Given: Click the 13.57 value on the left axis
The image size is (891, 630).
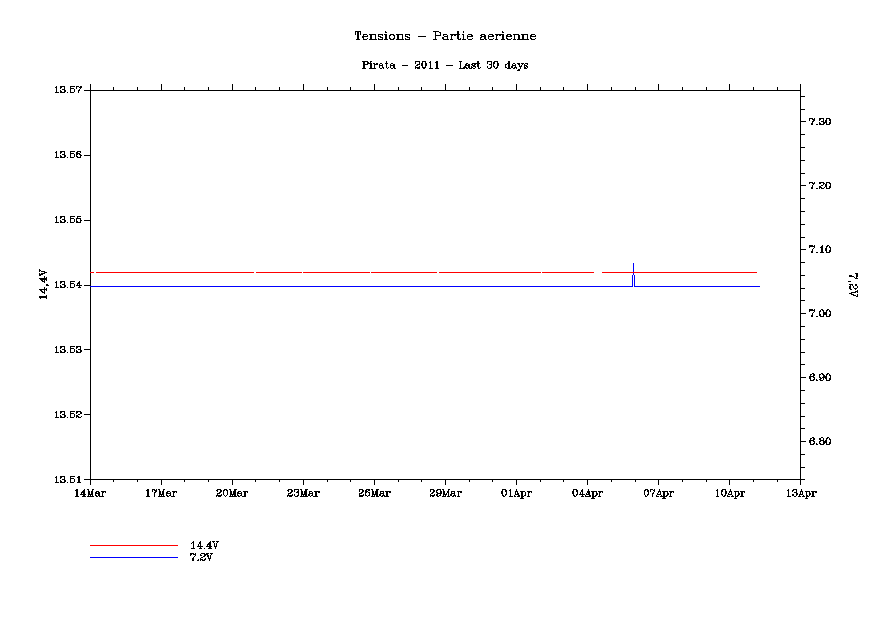Looking at the screenshot, I should [67, 90].
